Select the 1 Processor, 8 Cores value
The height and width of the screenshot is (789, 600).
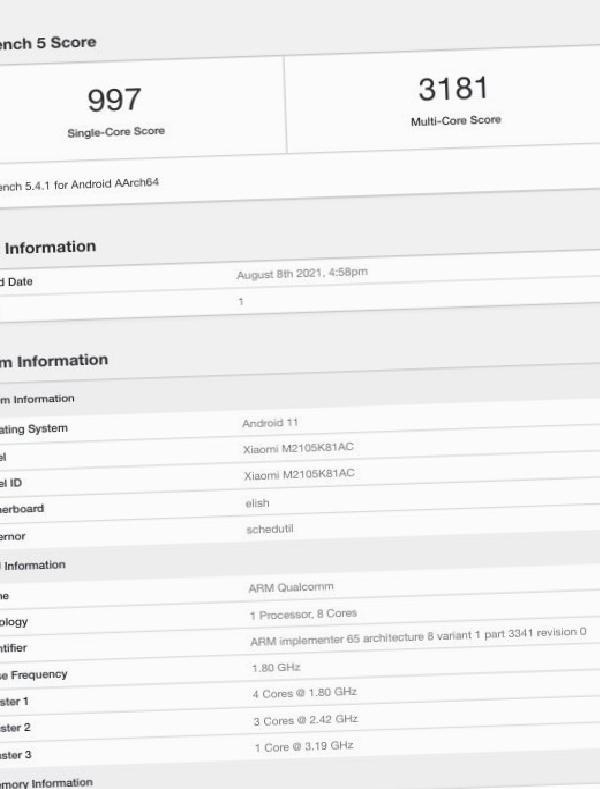(304, 614)
